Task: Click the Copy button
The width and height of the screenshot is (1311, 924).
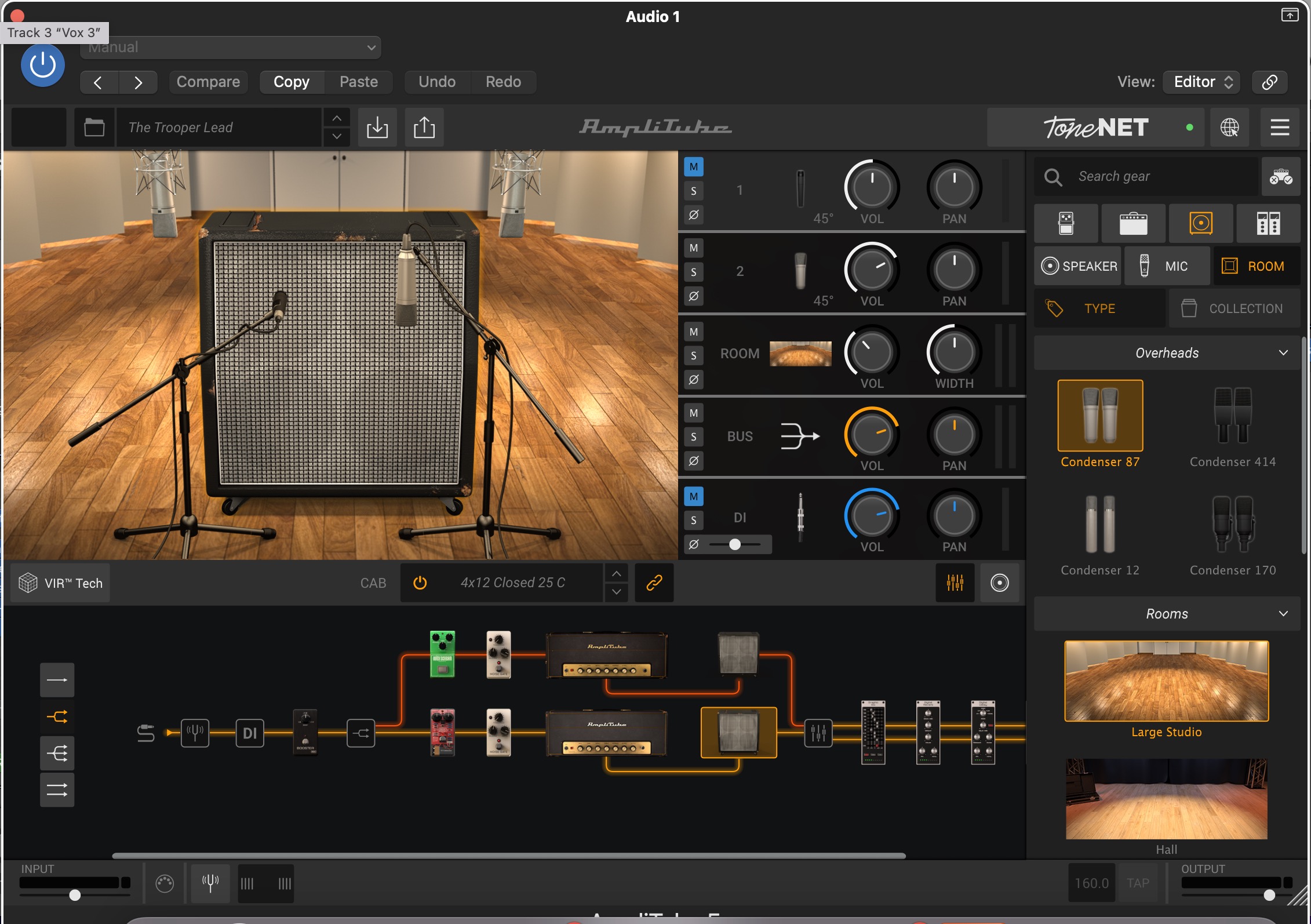Action: coord(292,82)
